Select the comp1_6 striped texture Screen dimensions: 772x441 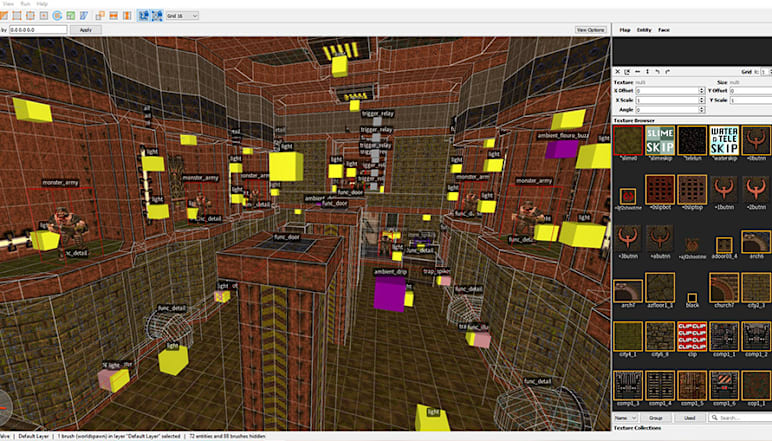724,385
